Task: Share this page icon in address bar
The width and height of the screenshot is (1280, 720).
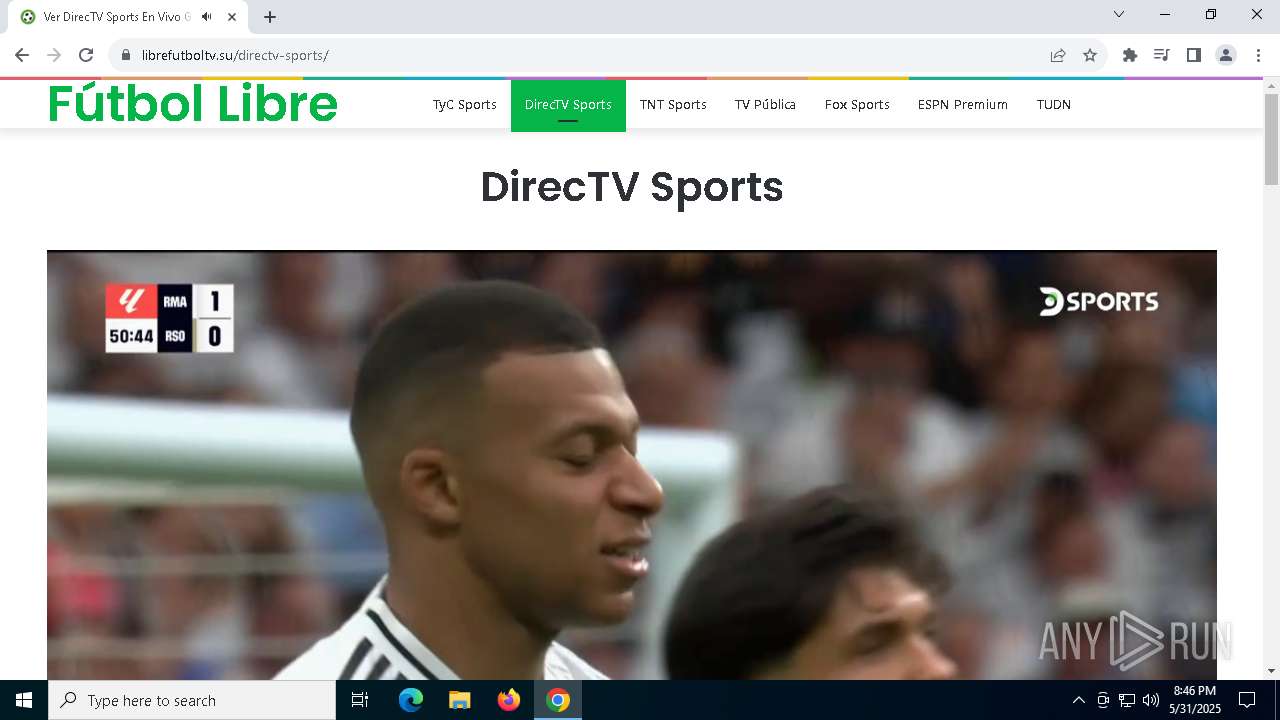Action: 1058,55
